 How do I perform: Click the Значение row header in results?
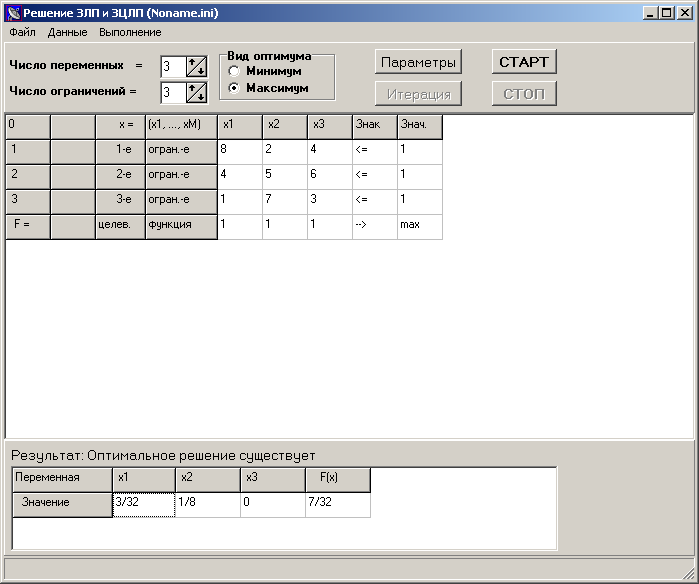point(62,505)
